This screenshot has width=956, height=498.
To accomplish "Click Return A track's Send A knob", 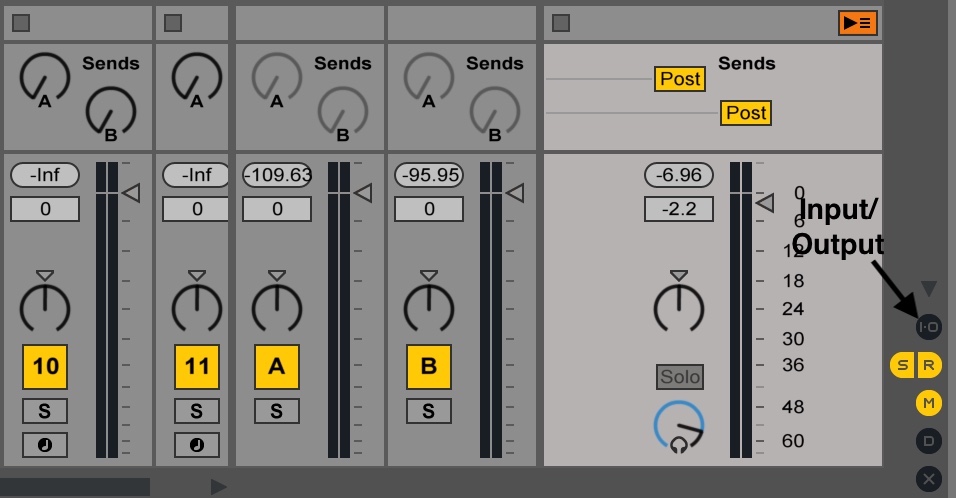I will click(277, 78).
